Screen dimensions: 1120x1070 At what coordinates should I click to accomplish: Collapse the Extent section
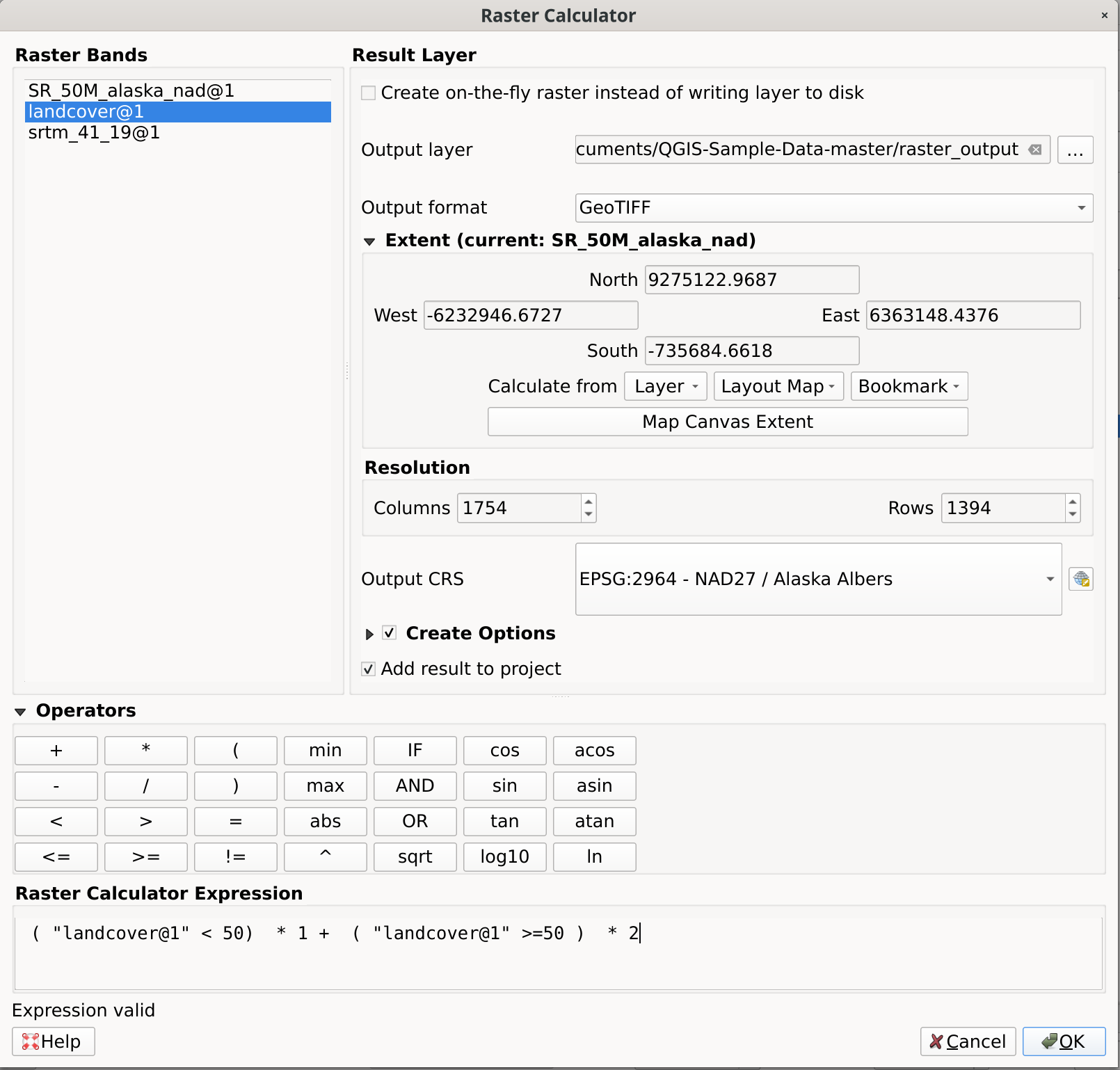369,241
